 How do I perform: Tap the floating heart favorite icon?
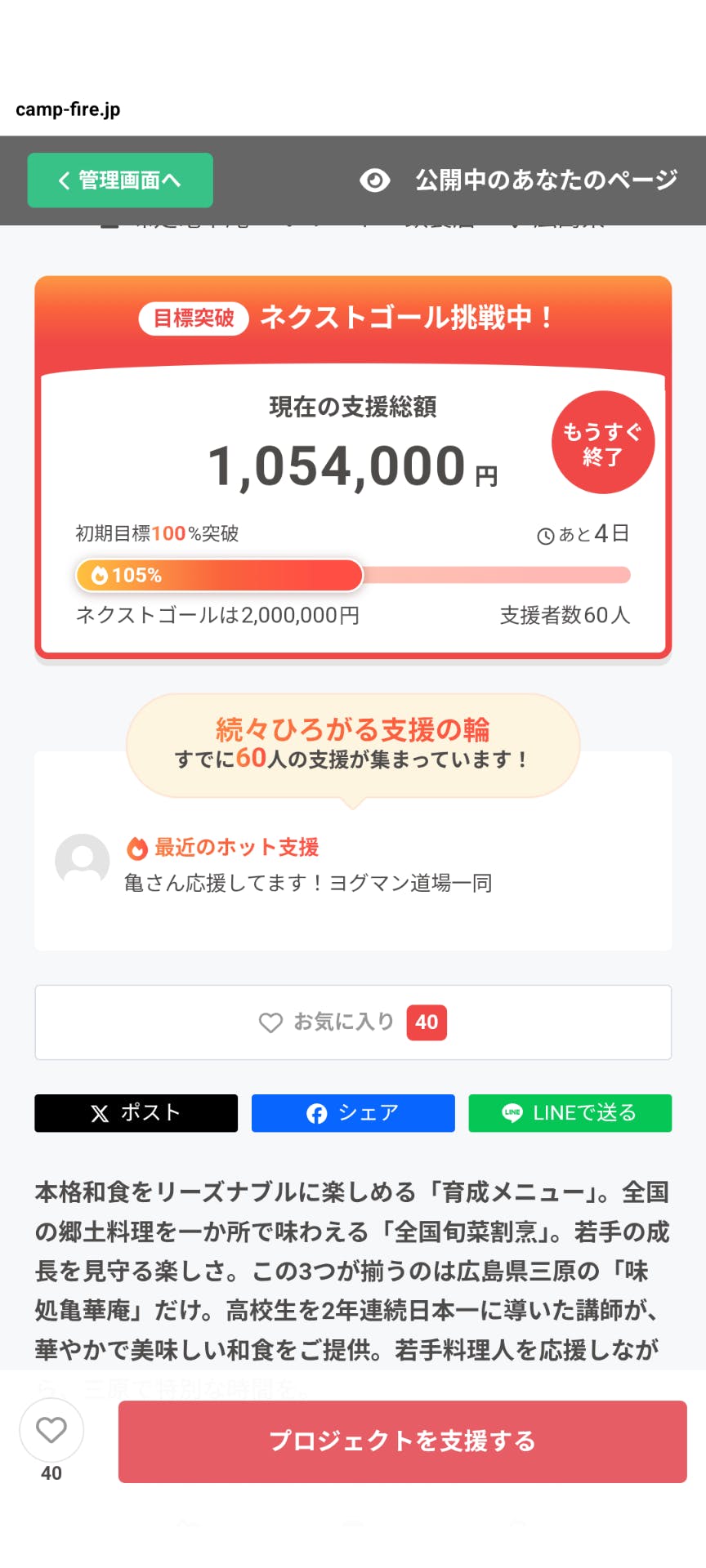(x=51, y=1430)
